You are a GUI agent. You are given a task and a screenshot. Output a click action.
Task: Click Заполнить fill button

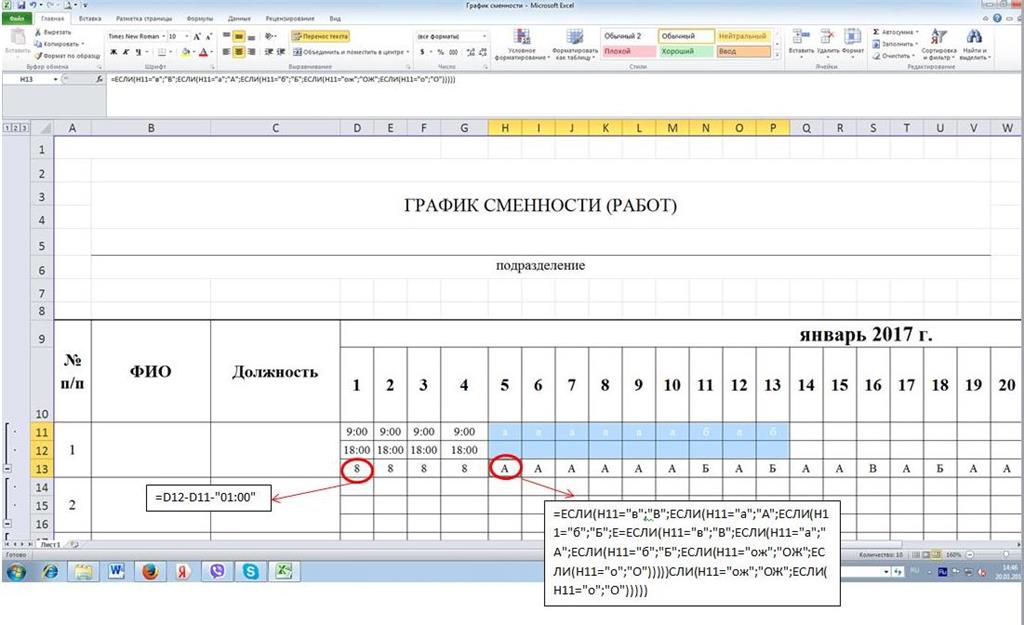pos(894,44)
